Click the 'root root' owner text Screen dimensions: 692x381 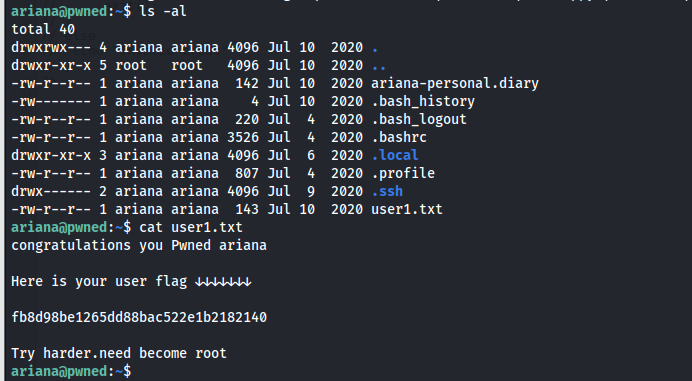tap(159, 65)
